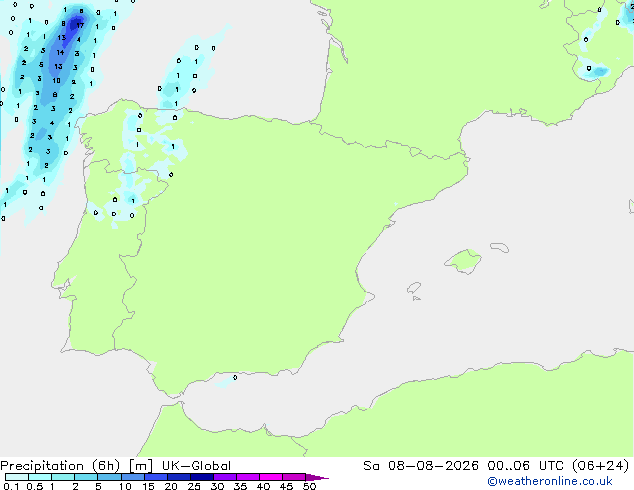The width and height of the screenshot is (634, 490).
Task: Click the '(06+24)' forecast run text
Action: (x=601, y=466)
